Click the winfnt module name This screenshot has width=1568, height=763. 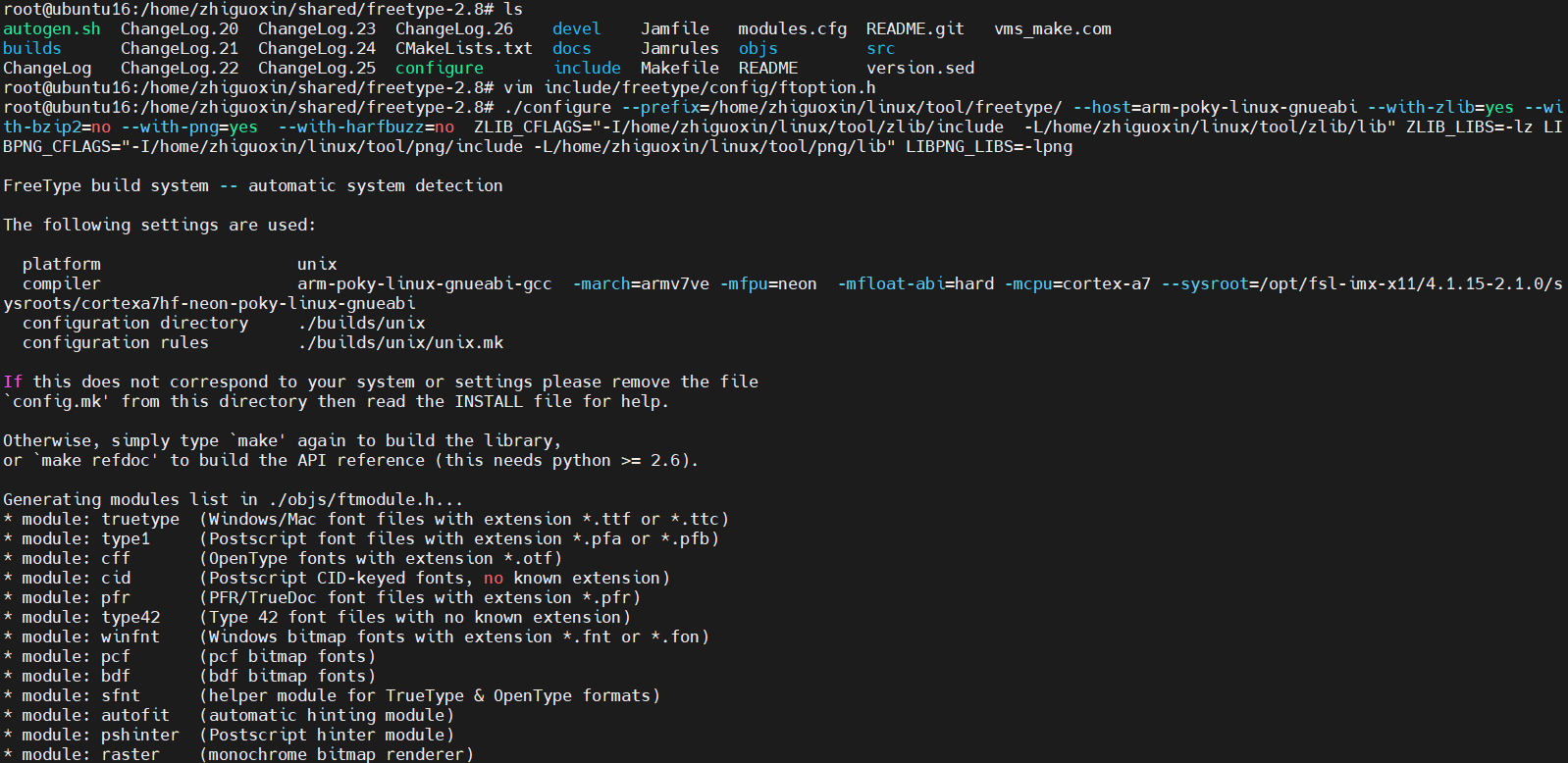(130, 636)
